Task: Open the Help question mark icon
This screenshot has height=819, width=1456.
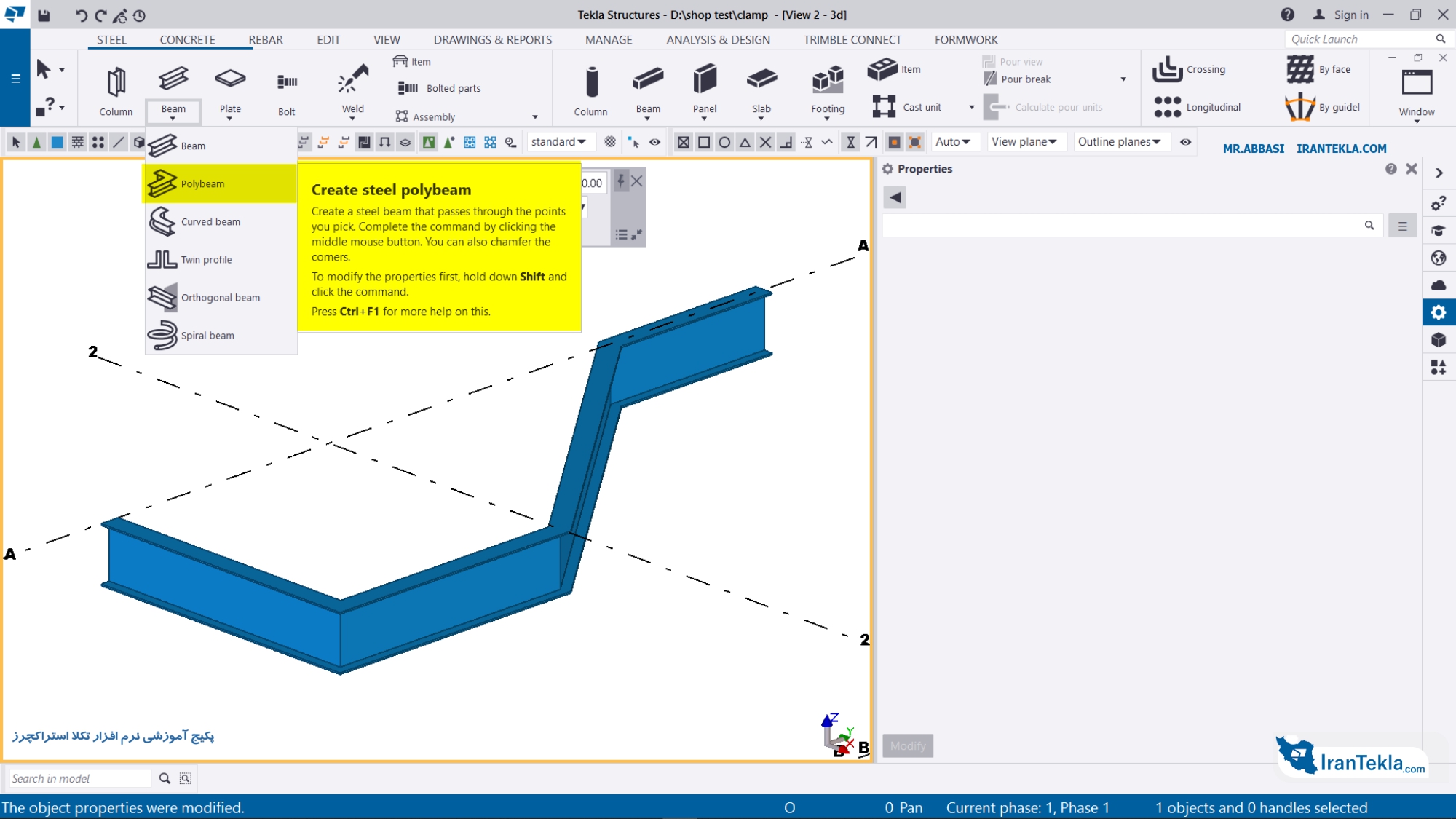Action: coord(1287,15)
